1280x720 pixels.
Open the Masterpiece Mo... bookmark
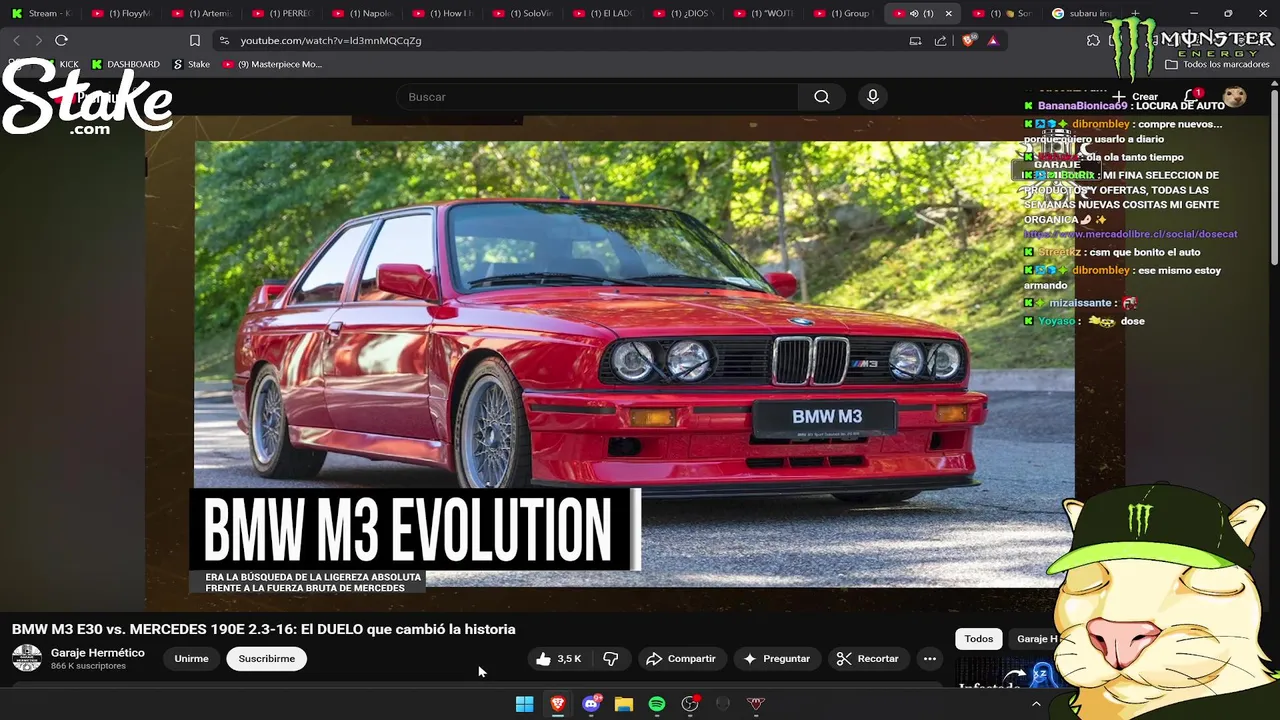click(x=272, y=64)
